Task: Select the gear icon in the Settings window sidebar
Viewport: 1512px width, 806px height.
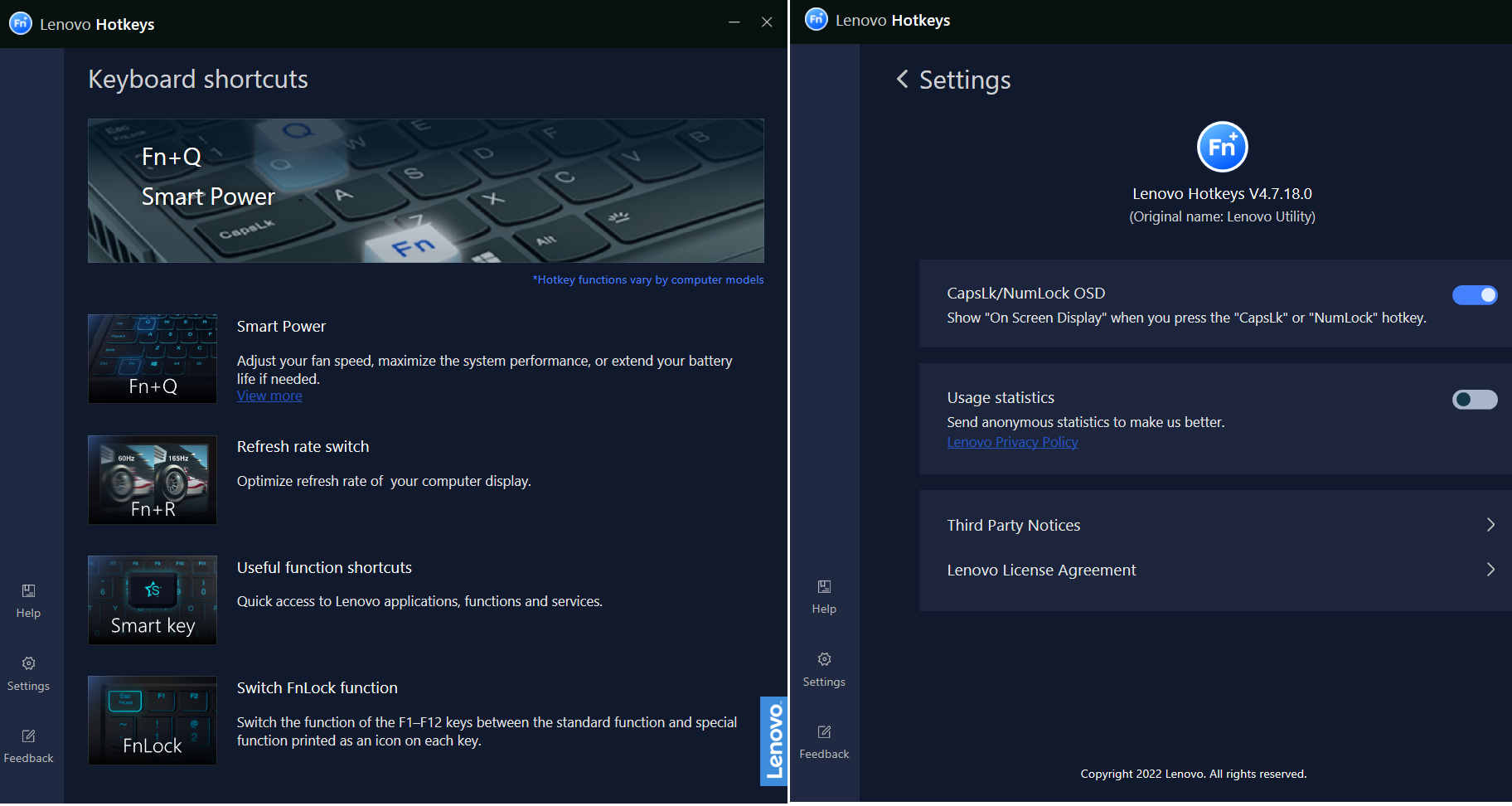Action: tap(824, 659)
